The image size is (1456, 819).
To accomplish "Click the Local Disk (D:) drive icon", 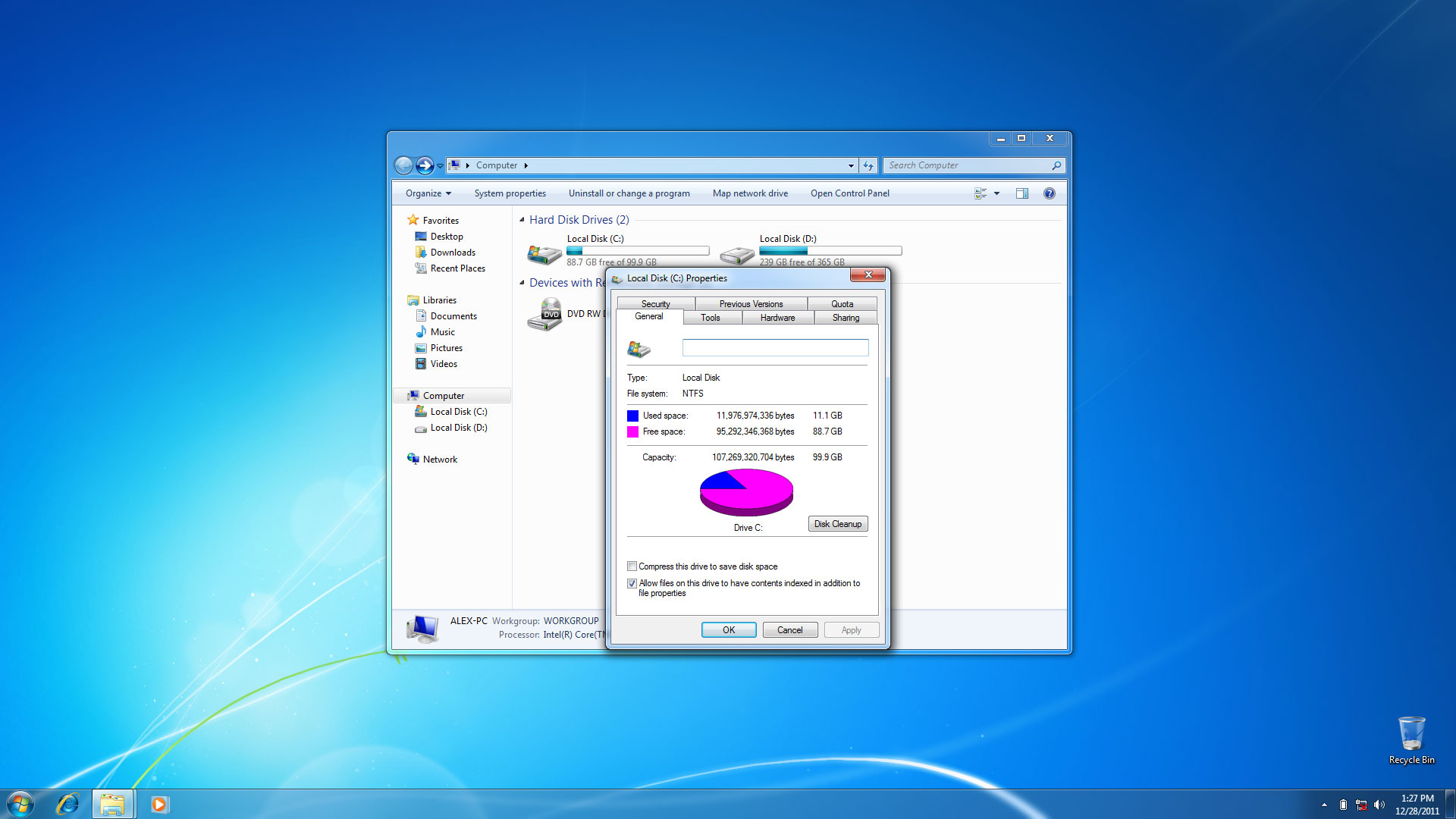I will tap(736, 254).
